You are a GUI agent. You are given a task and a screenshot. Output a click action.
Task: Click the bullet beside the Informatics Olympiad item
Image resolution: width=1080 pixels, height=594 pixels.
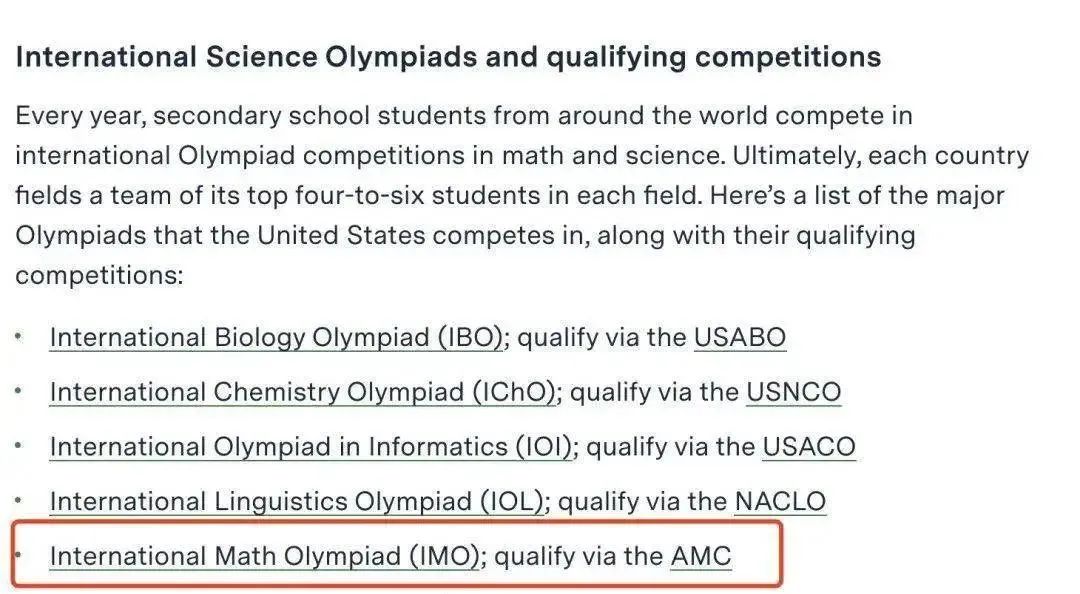[19, 446]
